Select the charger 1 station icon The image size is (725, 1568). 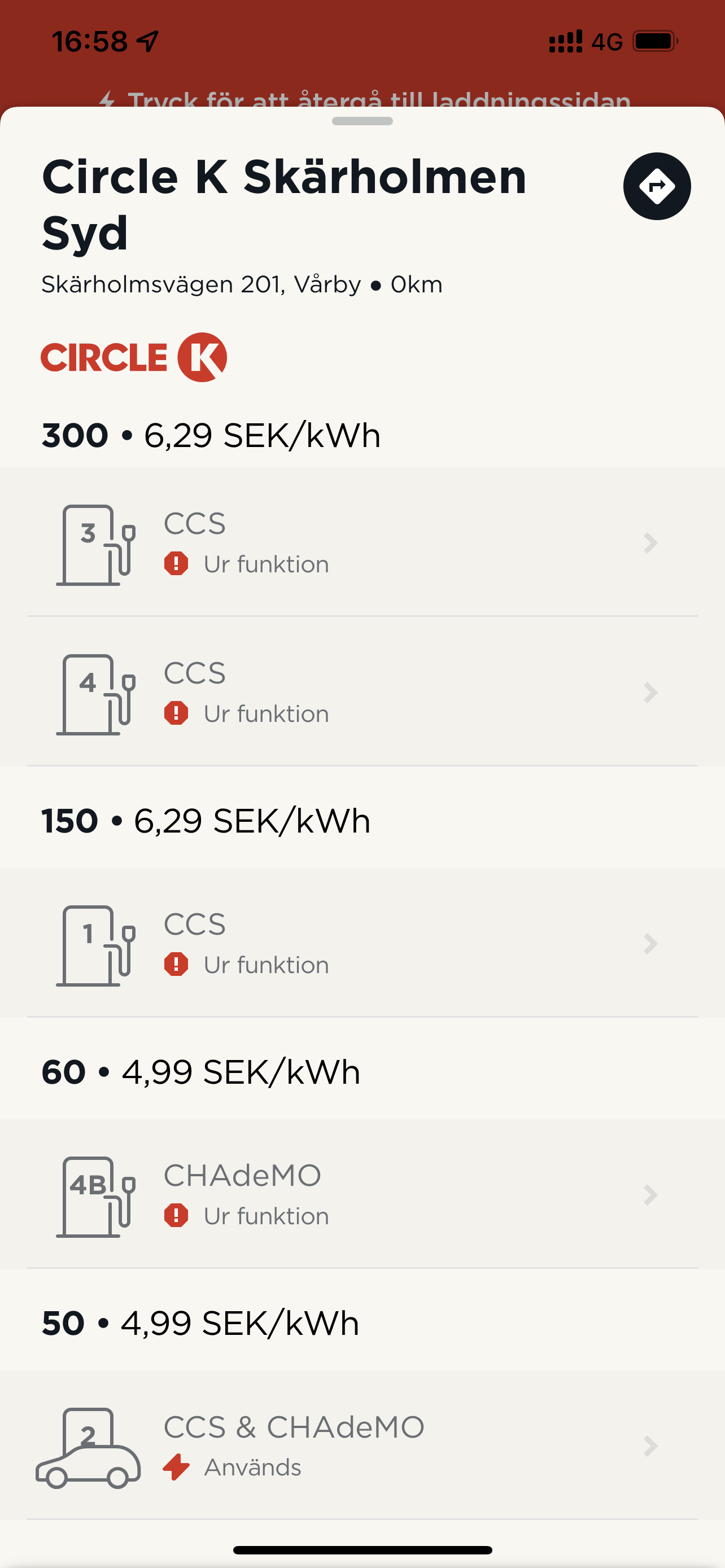pyautogui.click(x=95, y=945)
